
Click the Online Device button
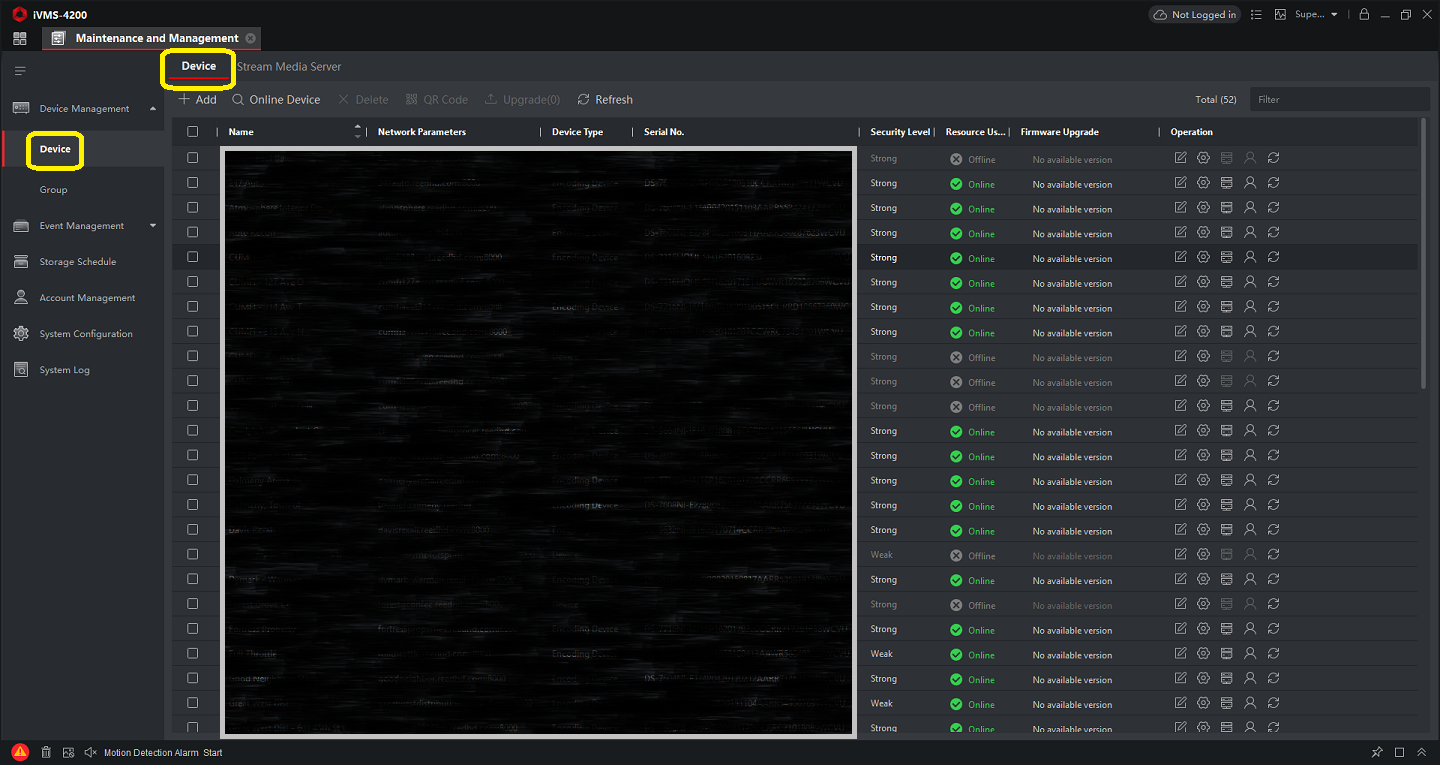tap(276, 100)
